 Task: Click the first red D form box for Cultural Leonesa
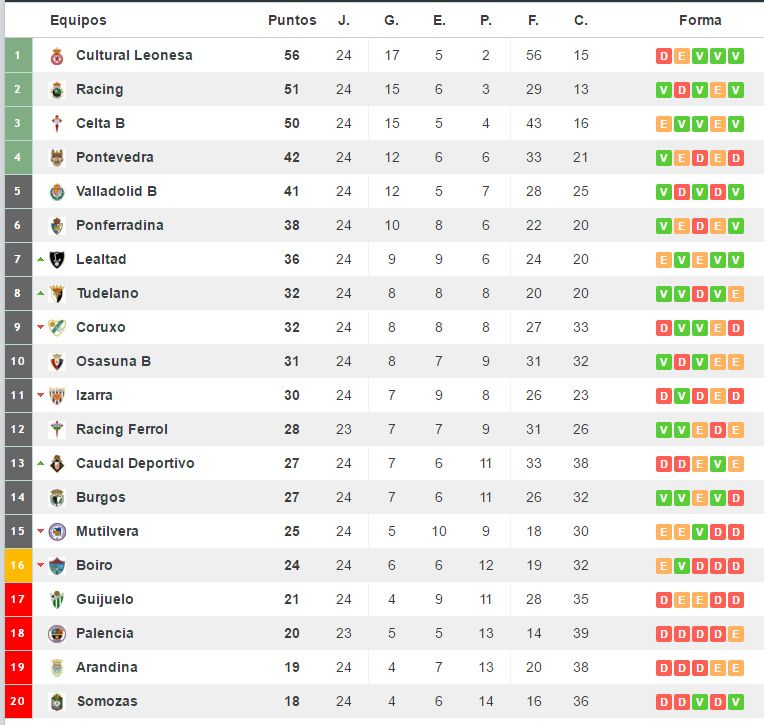664,56
